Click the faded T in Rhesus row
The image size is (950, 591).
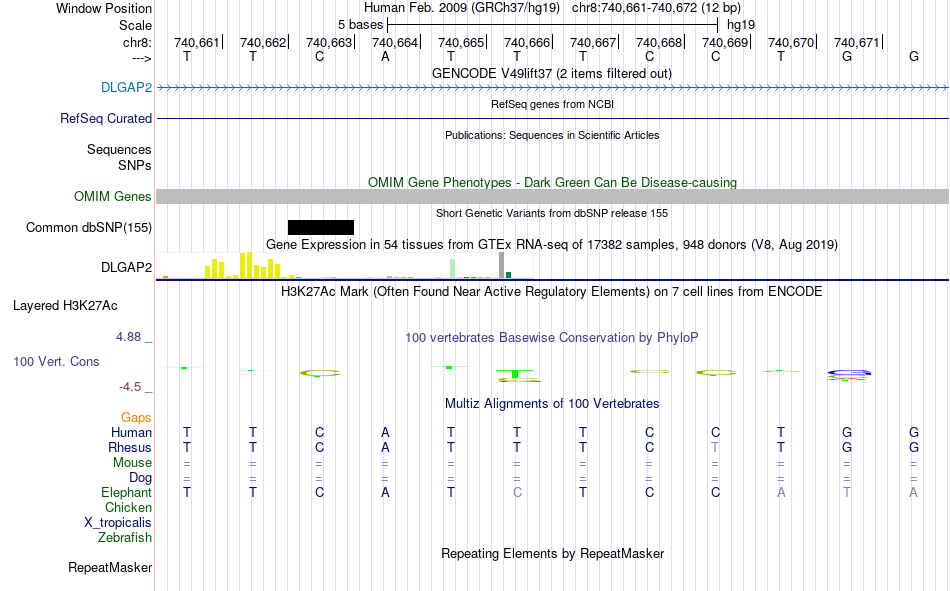(x=715, y=447)
